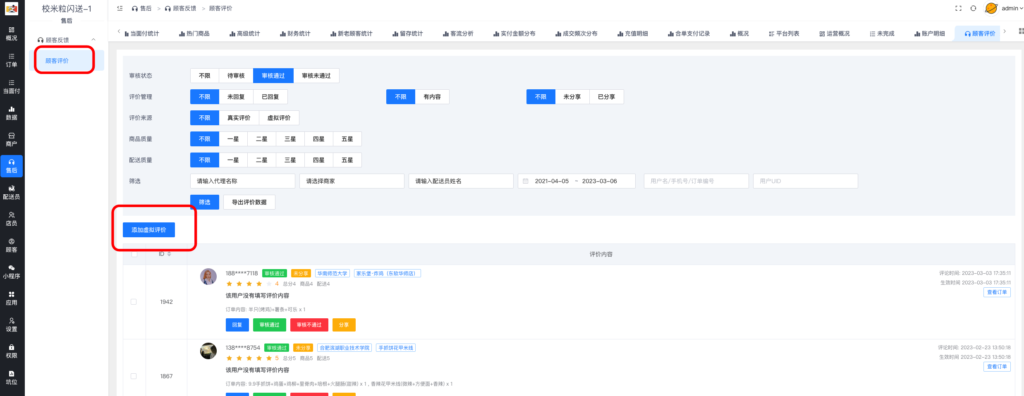Click avatar of user 138****8754
Viewport: 1024px width, 396px height.
[x=208, y=351]
